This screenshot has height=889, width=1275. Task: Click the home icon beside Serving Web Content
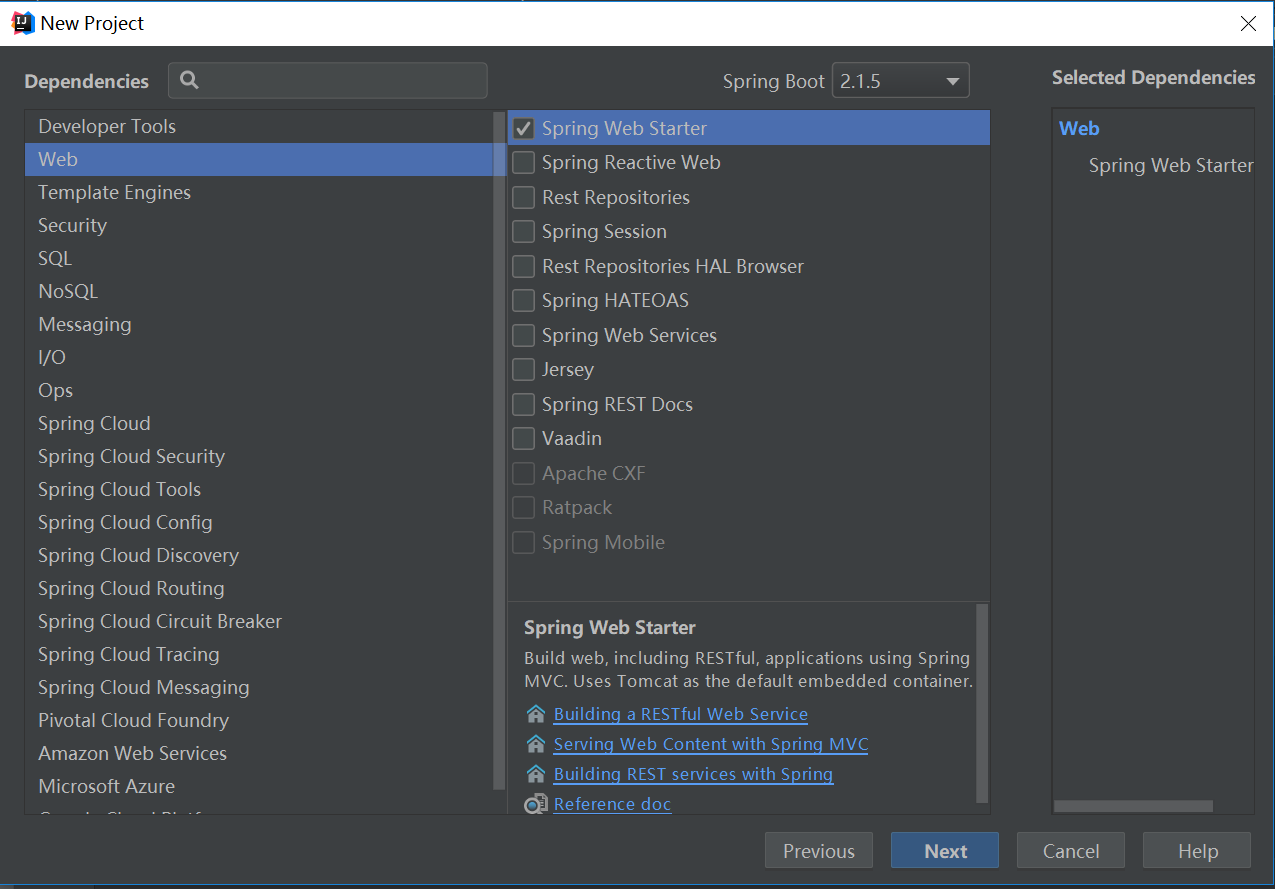click(536, 744)
